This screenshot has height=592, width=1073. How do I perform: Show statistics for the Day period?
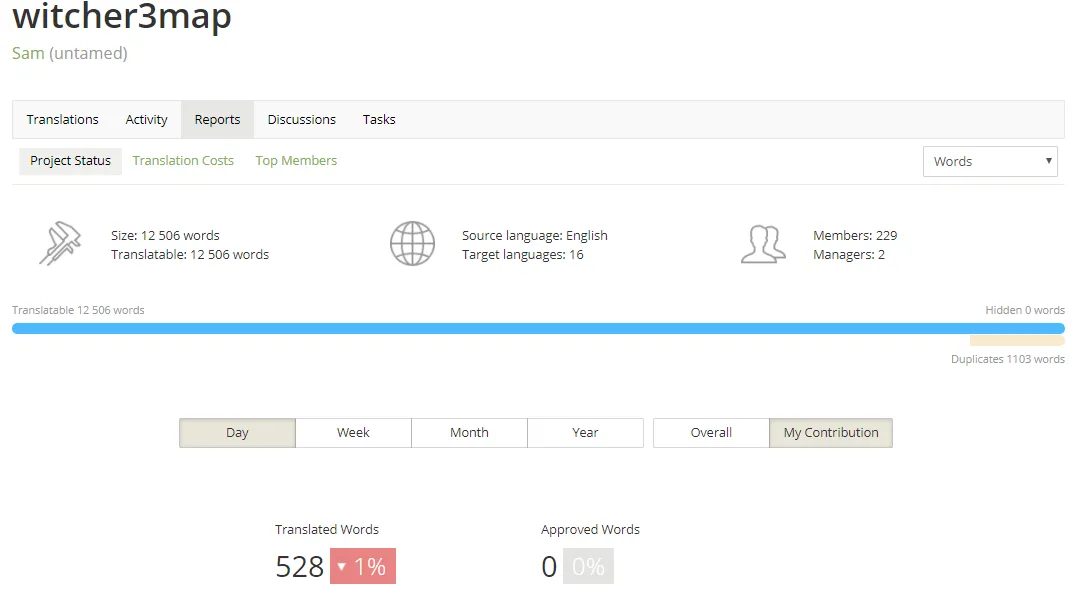[x=237, y=433]
